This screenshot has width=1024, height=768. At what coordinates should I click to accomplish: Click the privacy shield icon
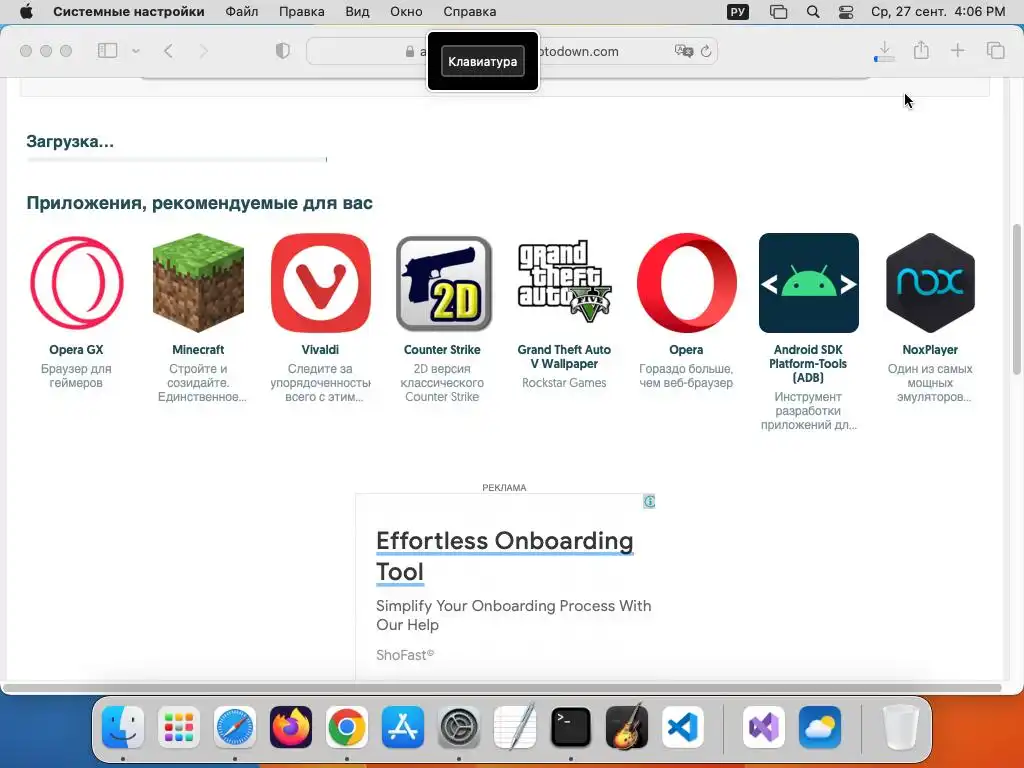(x=282, y=51)
